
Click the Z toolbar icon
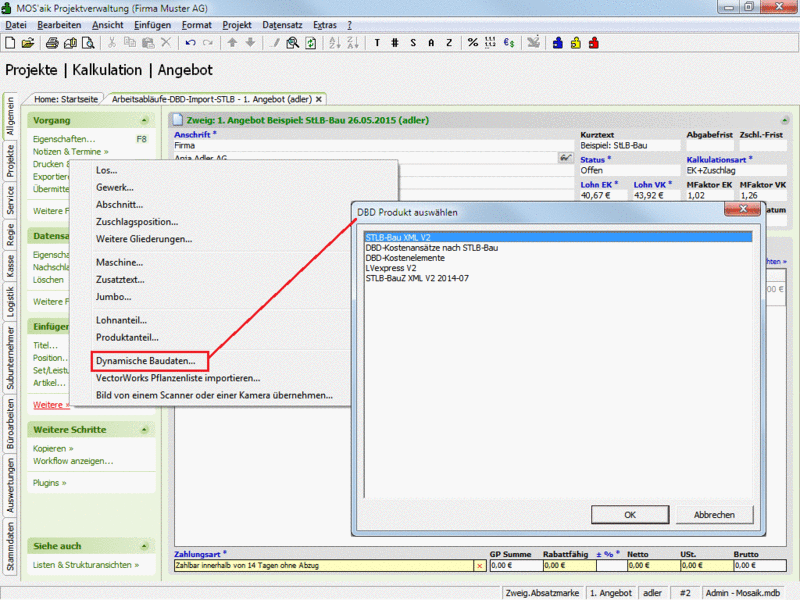tap(449, 43)
